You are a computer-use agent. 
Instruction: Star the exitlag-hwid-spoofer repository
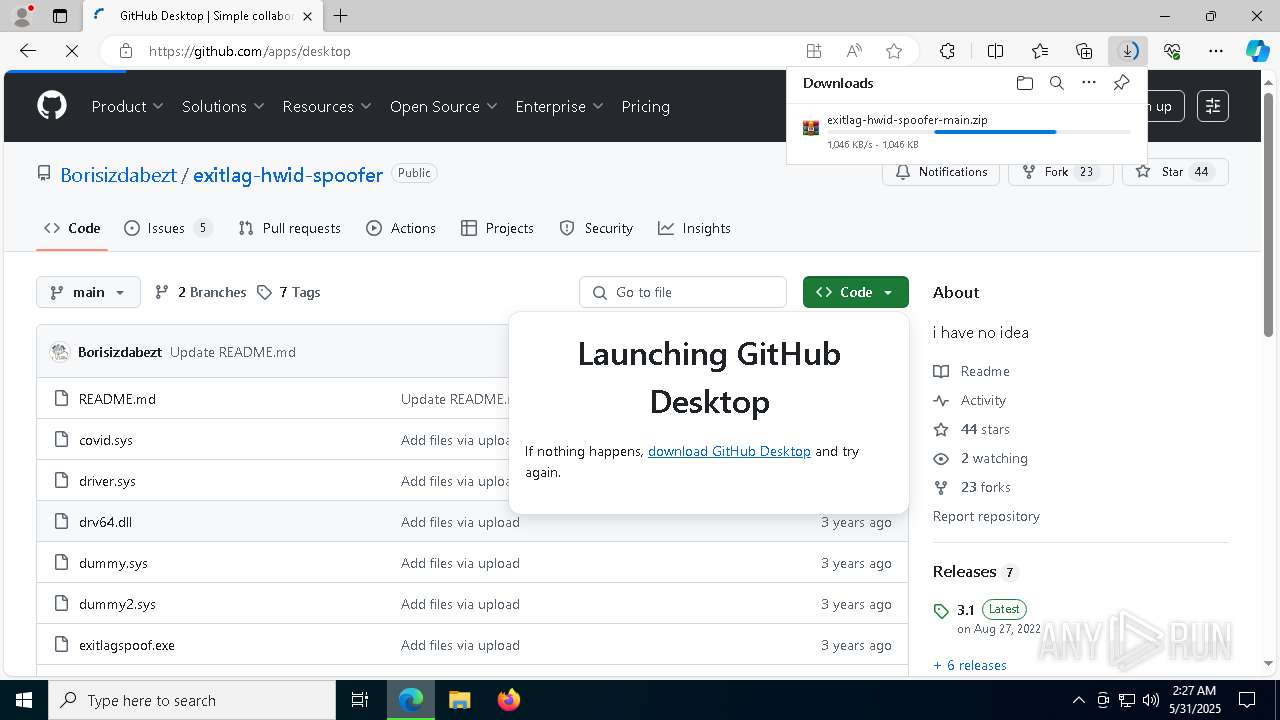[x=1175, y=172]
